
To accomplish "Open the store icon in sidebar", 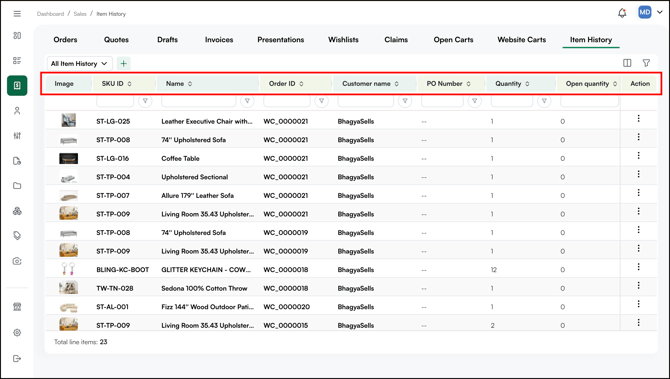I will click(x=17, y=307).
